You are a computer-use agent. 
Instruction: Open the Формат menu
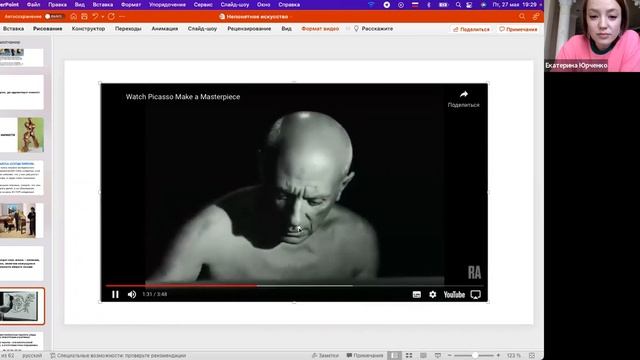tap(131, 5)
